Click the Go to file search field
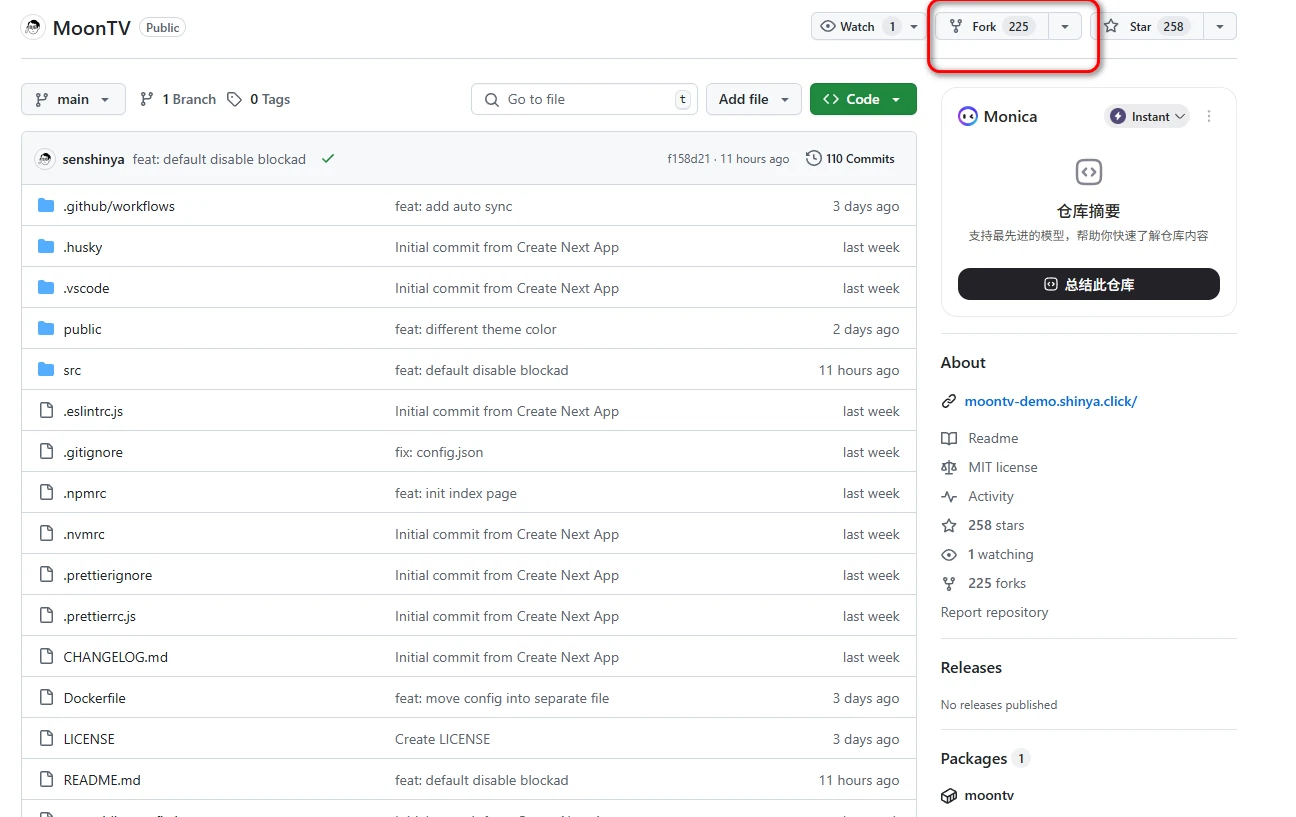The height and width of the screenshot is (817, 1296). [x=584, y=99]
